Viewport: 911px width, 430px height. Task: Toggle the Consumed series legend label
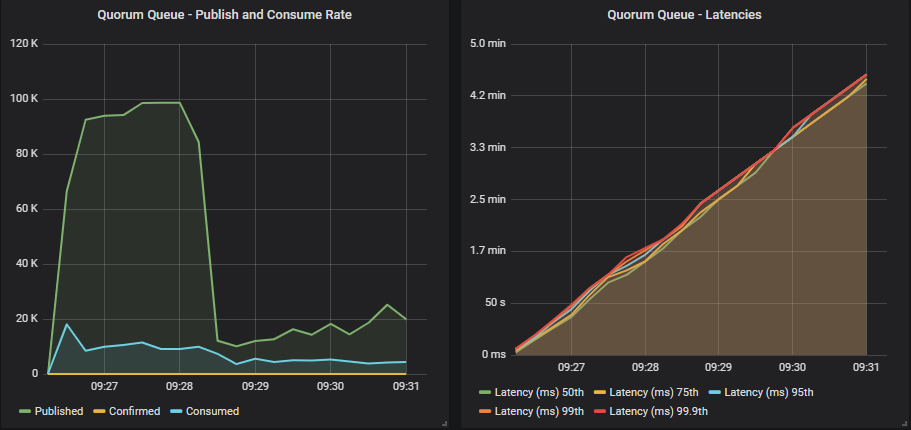(x=211, y=411)
